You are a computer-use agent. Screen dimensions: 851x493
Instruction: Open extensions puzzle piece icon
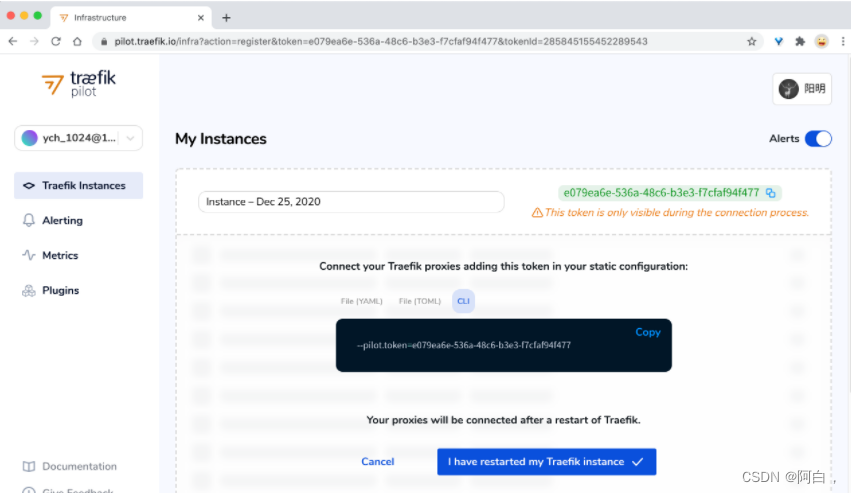tap(800, 41)
